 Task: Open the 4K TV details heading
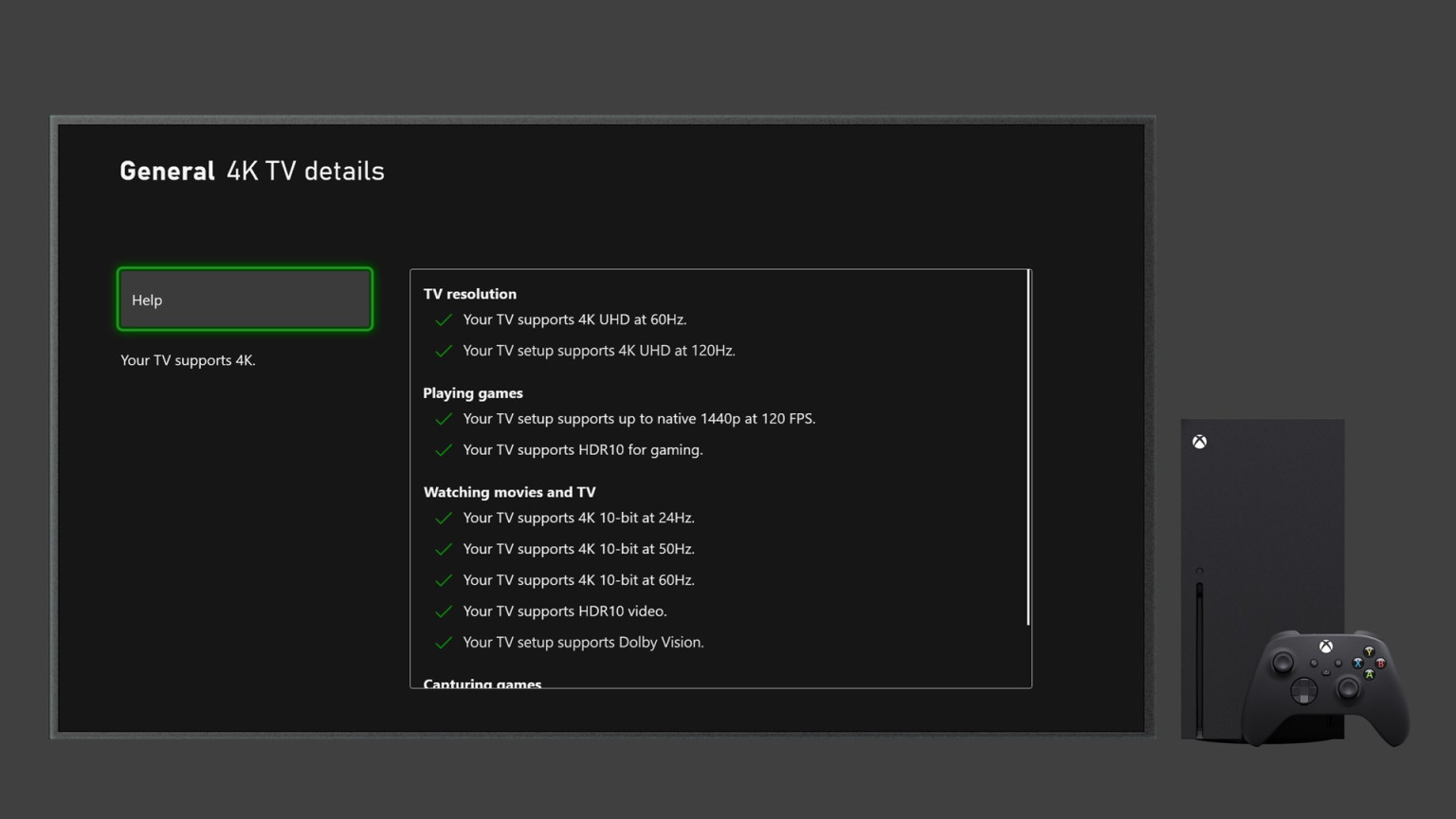[x=304, y=172]
